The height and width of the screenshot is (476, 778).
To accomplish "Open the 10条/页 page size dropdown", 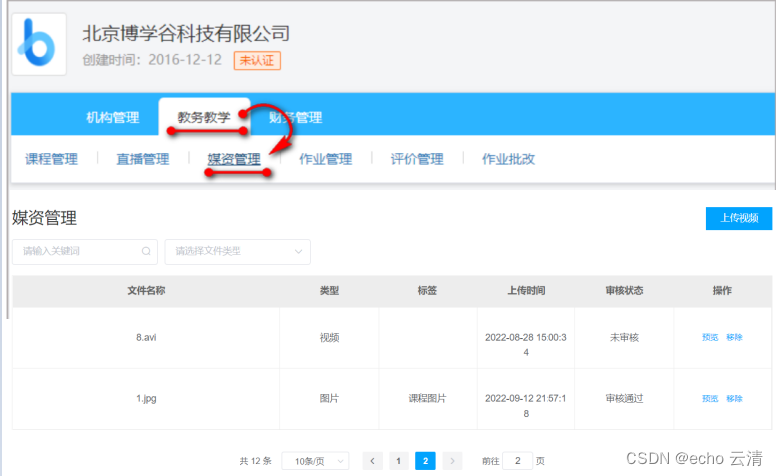I will pyautogui.click(x=315, y=461).
